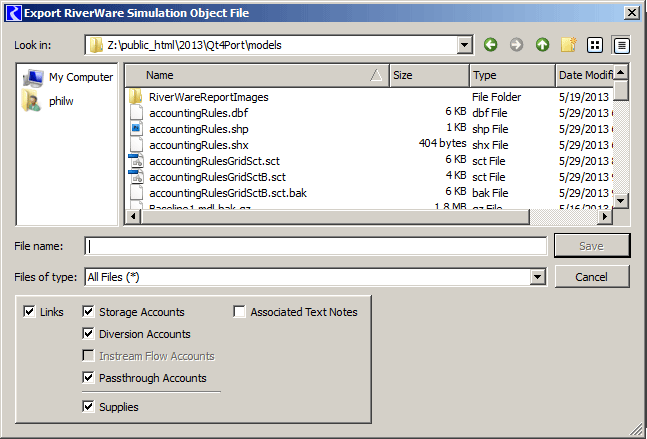This screenshot has width=647, height=439.
Task: Uncheck Diversion Accounts checkbox
Action: 88,333
